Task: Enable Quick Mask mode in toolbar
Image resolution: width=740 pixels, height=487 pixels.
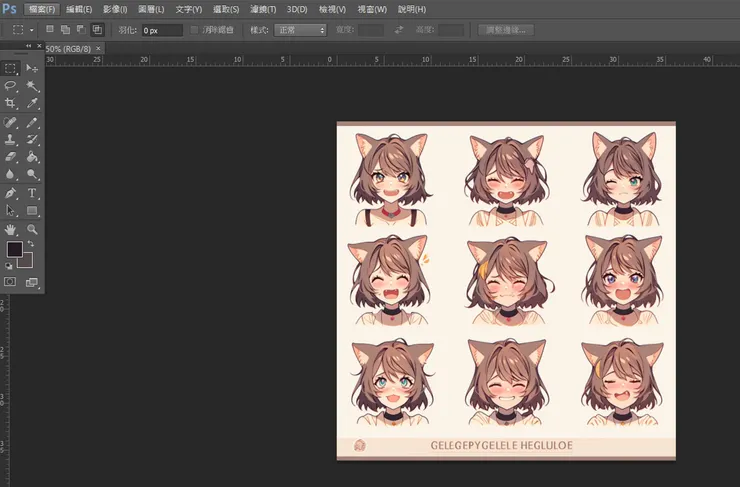Action: [11, 283]
